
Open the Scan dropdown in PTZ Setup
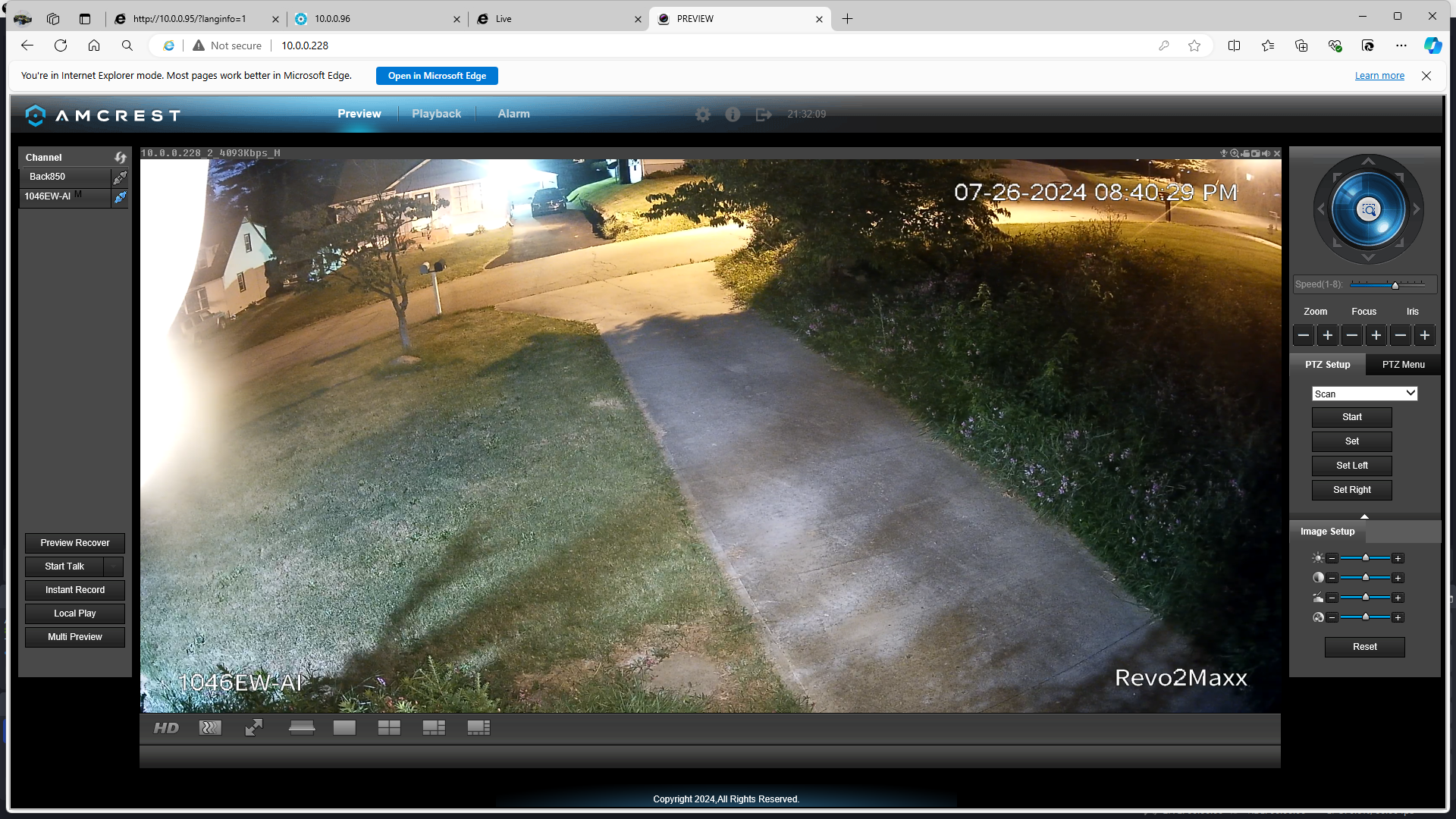[1364, 394]
